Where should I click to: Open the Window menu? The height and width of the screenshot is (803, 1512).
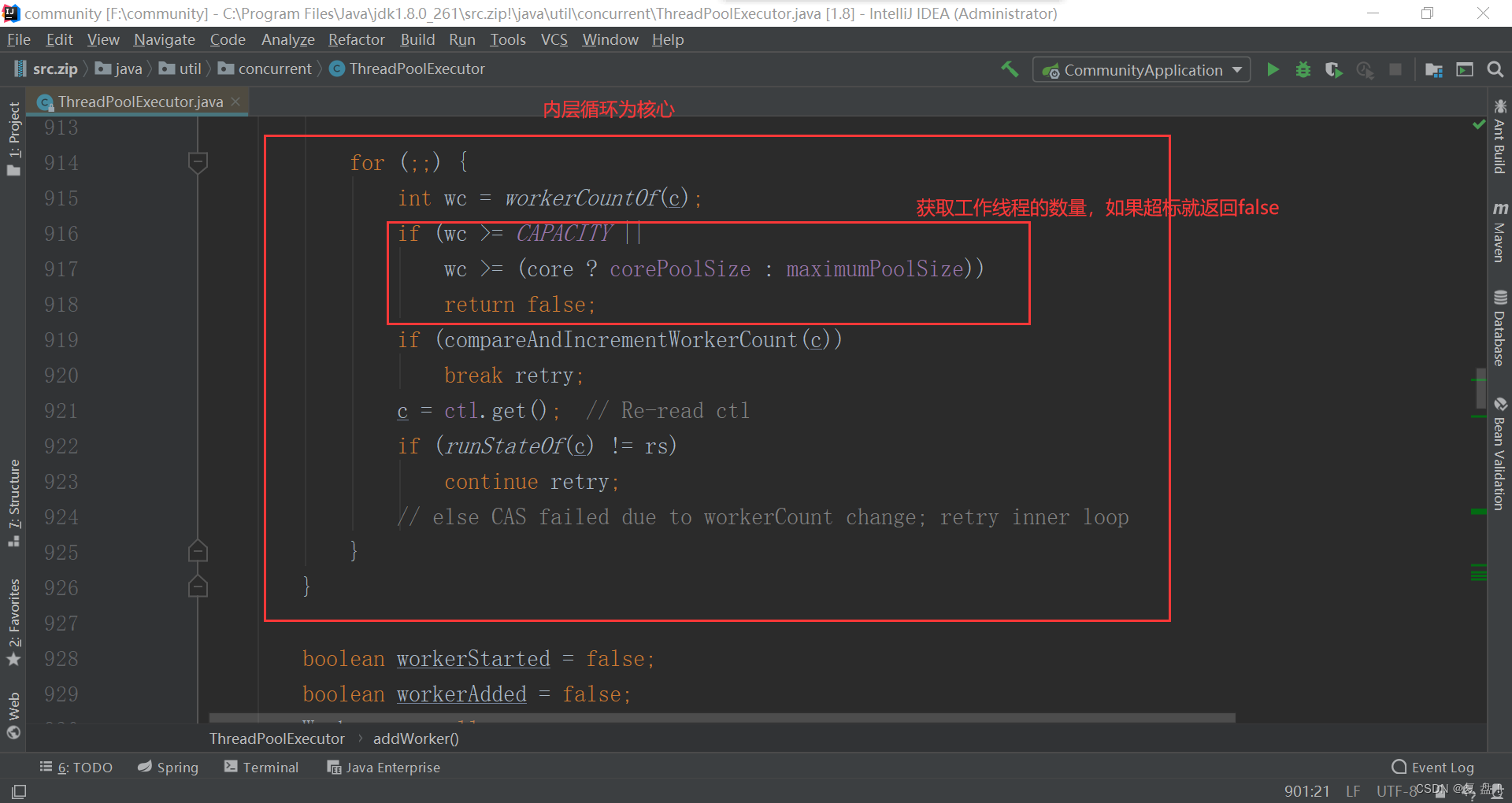click(610, 39)
